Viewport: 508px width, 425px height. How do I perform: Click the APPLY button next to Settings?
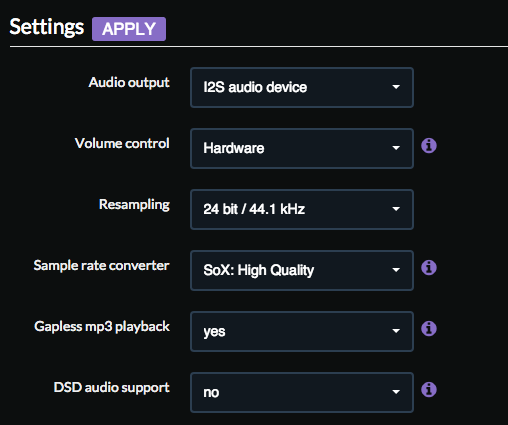pyautogui.click(x=129, y=29)
